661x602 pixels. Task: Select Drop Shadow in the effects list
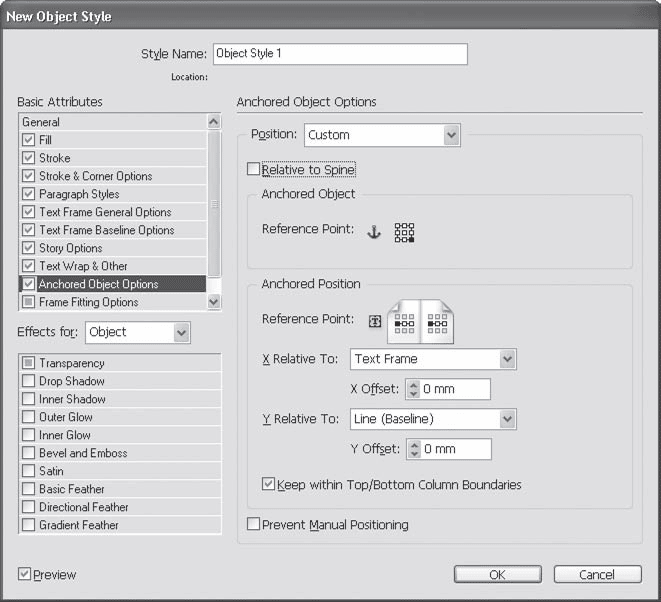point(71,381)
